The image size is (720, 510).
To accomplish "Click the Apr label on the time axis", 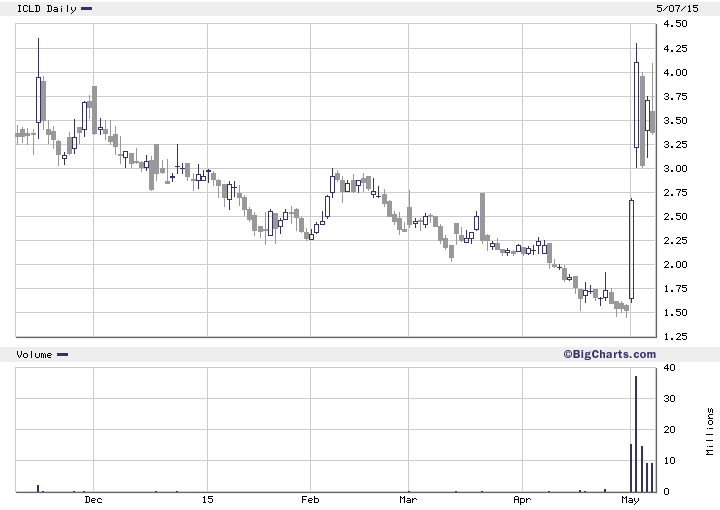I will (522, 499).
